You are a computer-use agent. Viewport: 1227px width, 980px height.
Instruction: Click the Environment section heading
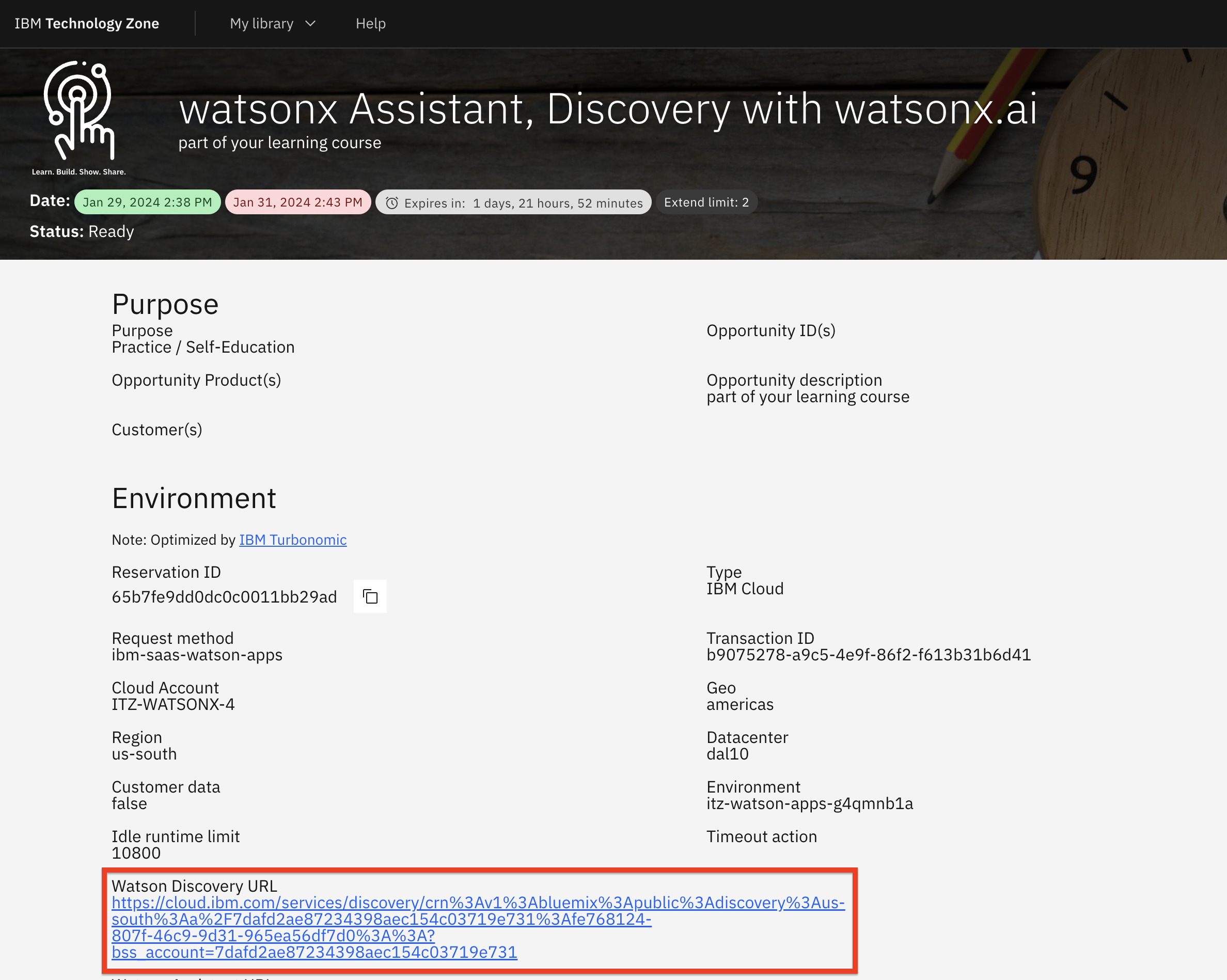194,499
